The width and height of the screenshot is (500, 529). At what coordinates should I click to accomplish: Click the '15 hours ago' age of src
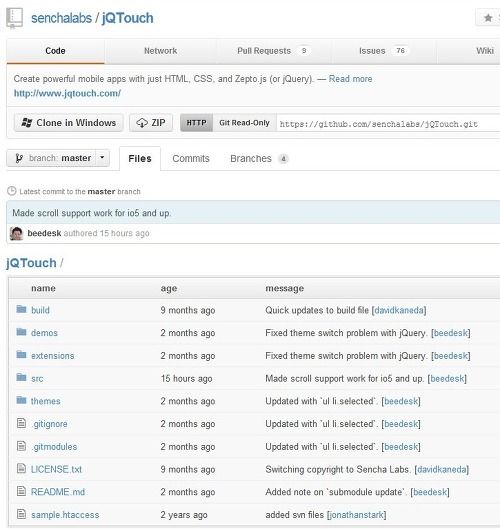187,379
